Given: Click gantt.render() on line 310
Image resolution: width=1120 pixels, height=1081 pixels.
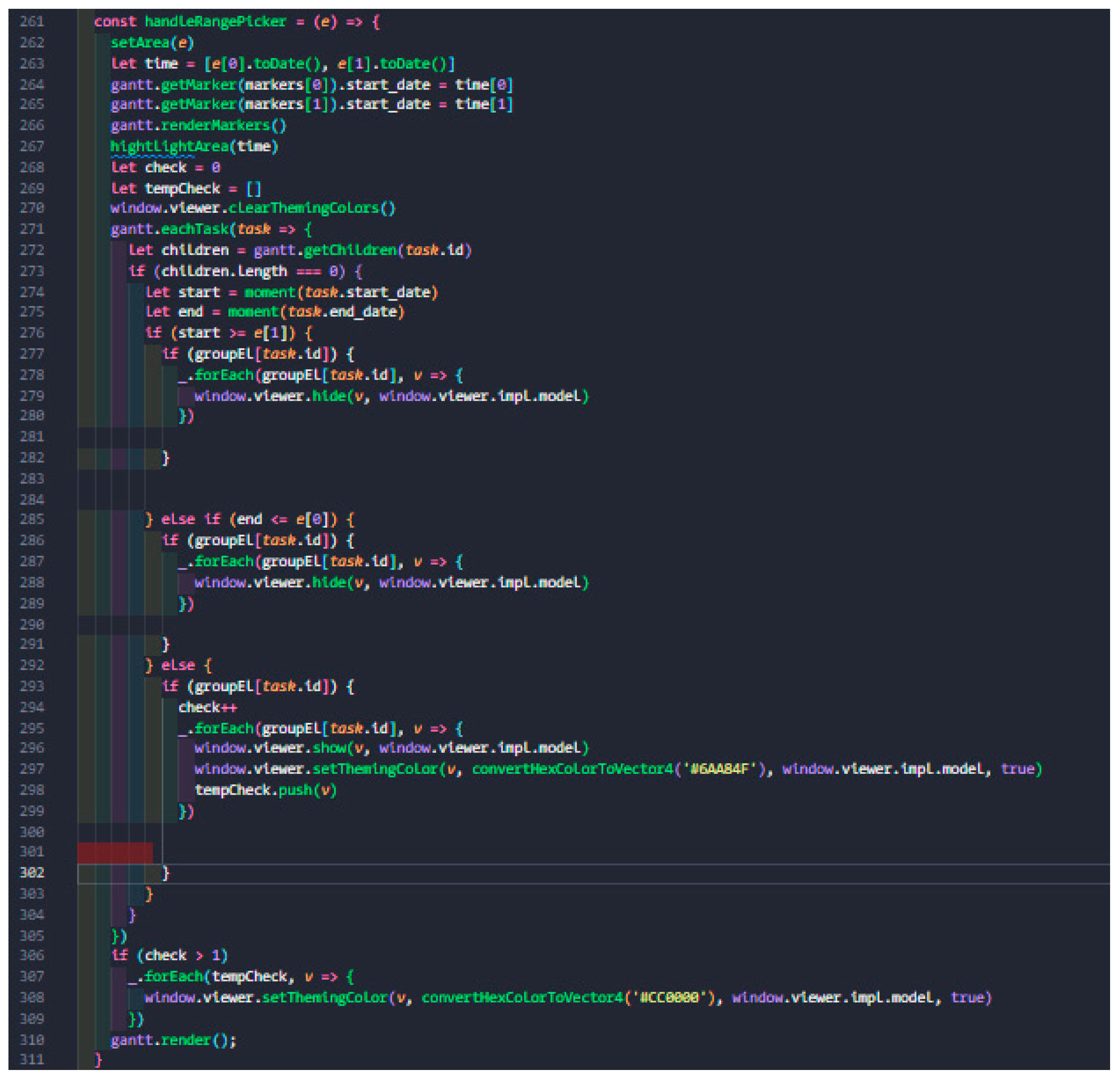Looking at the screenshot, I should (173, 1039).
